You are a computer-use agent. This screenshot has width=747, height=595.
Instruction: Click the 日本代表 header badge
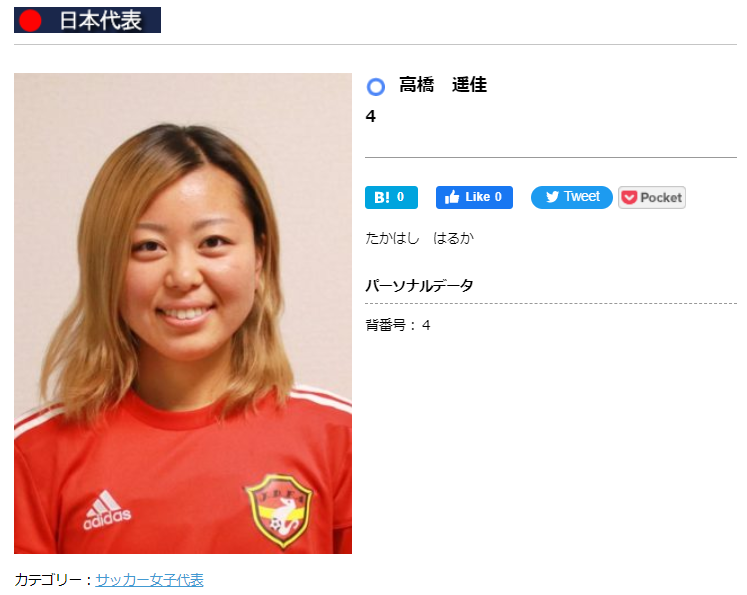pos(87,20)
